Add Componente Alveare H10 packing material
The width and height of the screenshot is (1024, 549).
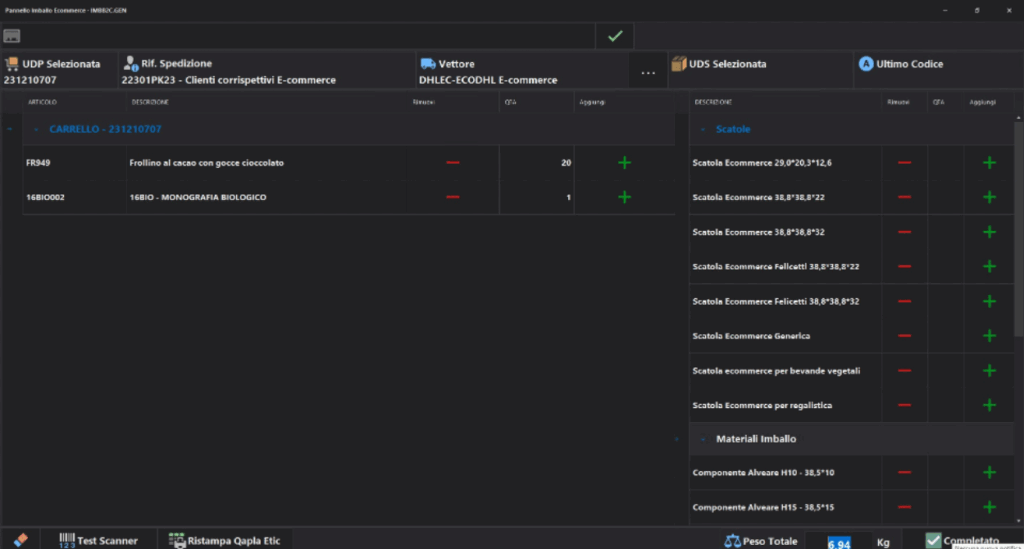(x=989, y=472)
